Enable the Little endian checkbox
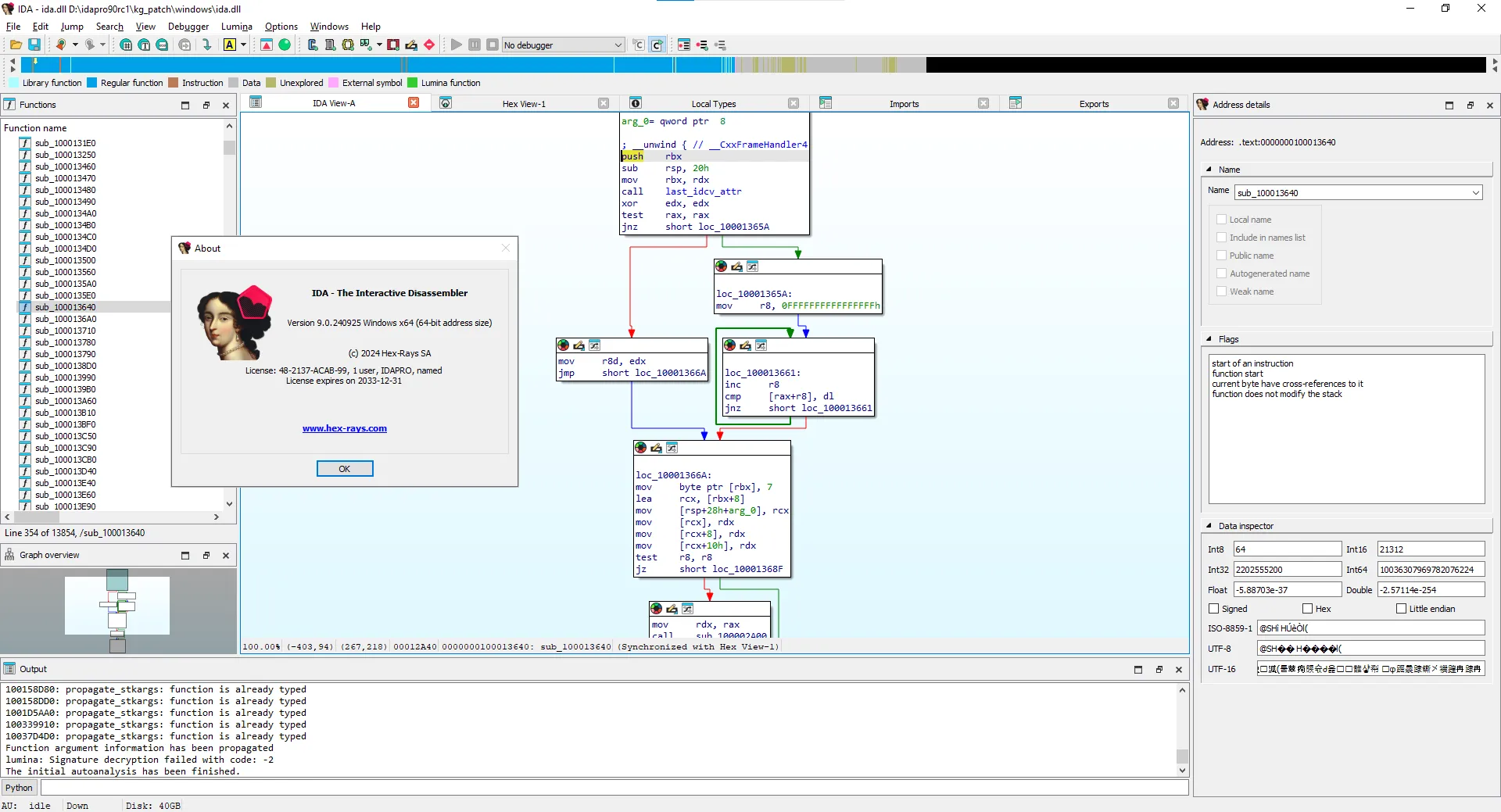Viewport: 1501px width, 812px height. [1402, 609]
